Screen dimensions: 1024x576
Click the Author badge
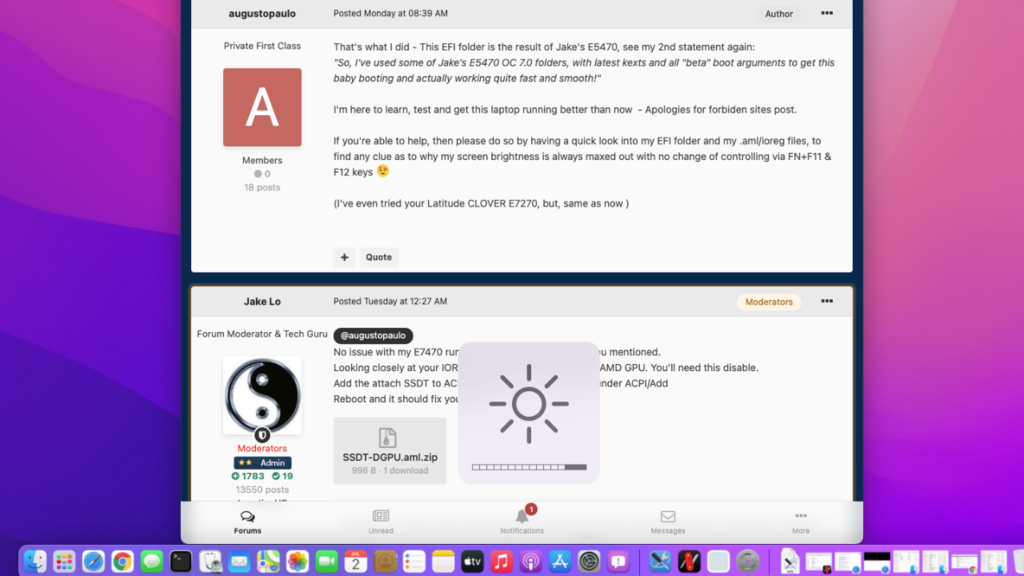778,14
